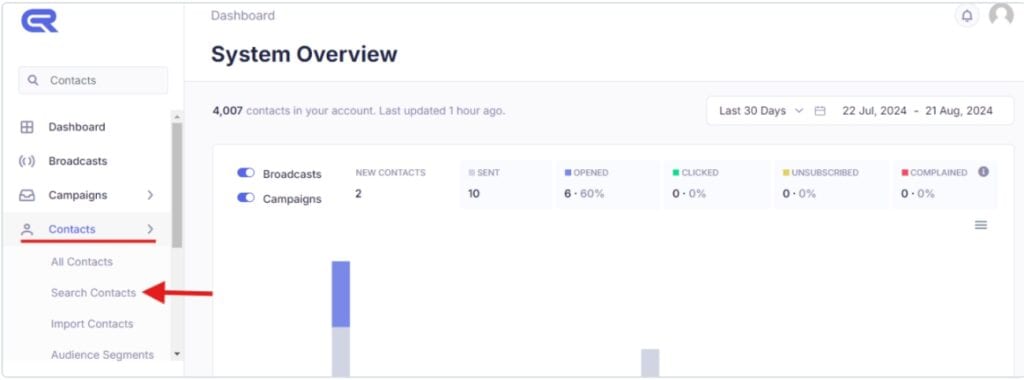
Task: Open Audience Segments submenu item
Action: (x=103, y=355)
